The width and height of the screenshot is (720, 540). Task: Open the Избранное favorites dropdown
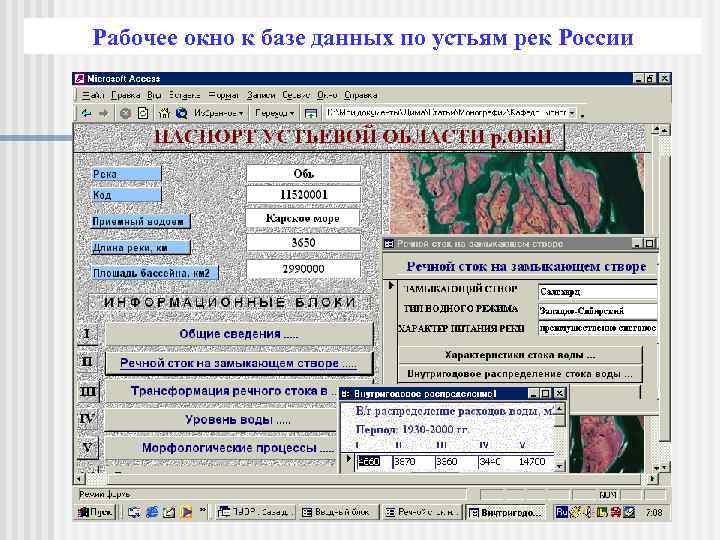click(218, 113)
